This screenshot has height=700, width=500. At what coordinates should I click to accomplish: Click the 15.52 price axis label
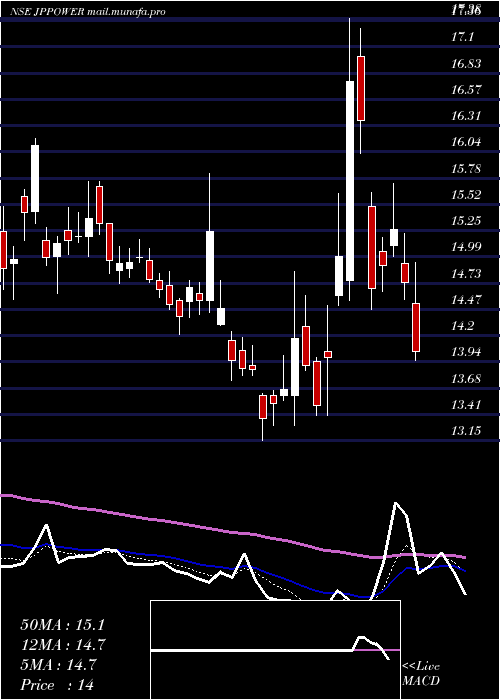[466, 195]
